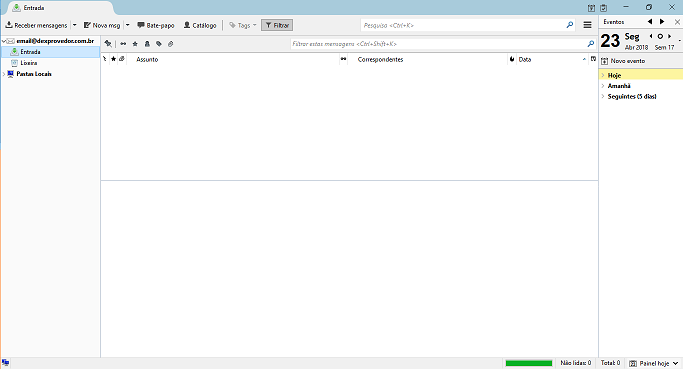Expand the Hoje events section
683x369 pixels.
[603, 75]
